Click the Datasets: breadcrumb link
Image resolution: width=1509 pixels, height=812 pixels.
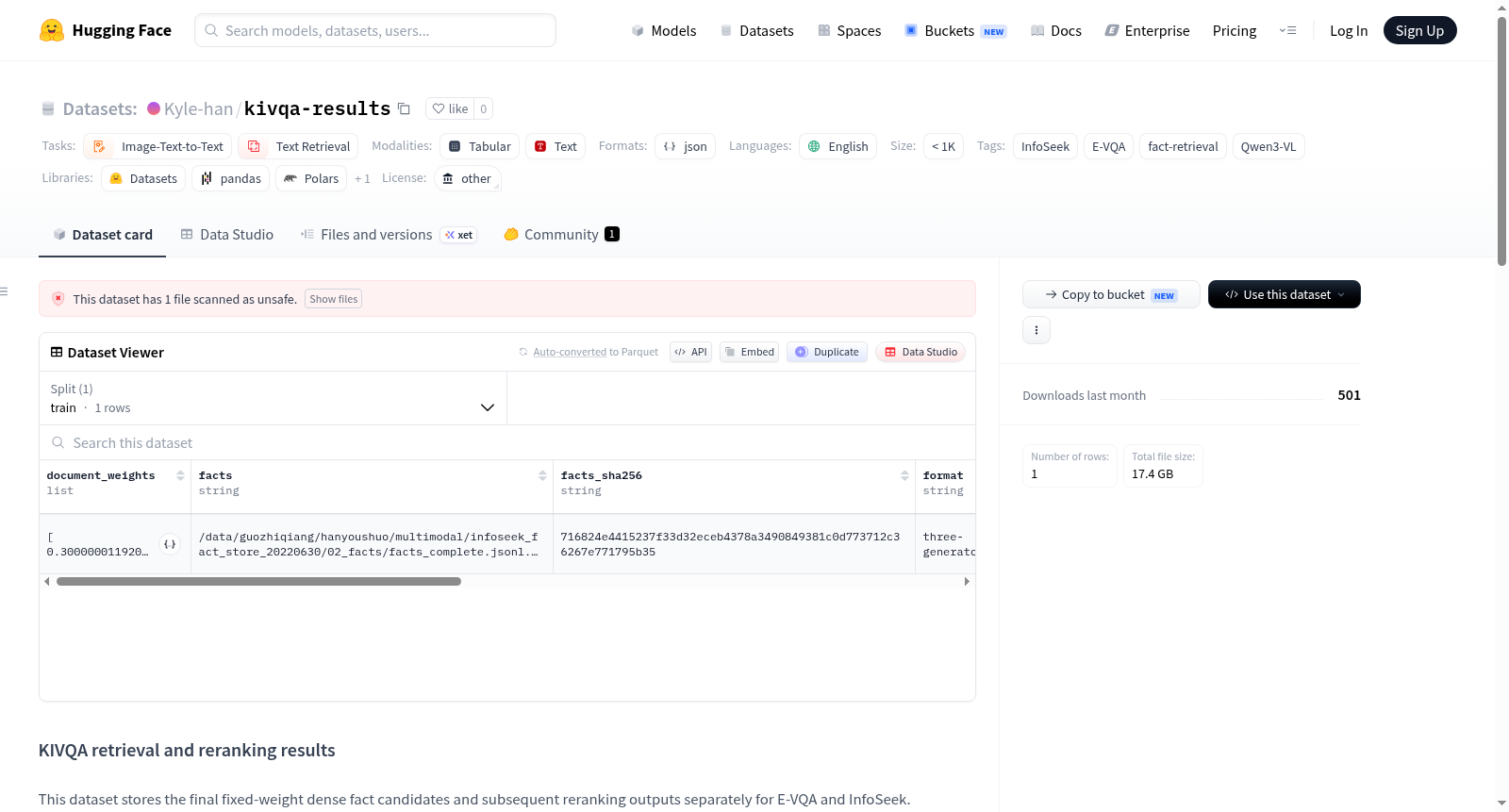click(x=100, y=108)
